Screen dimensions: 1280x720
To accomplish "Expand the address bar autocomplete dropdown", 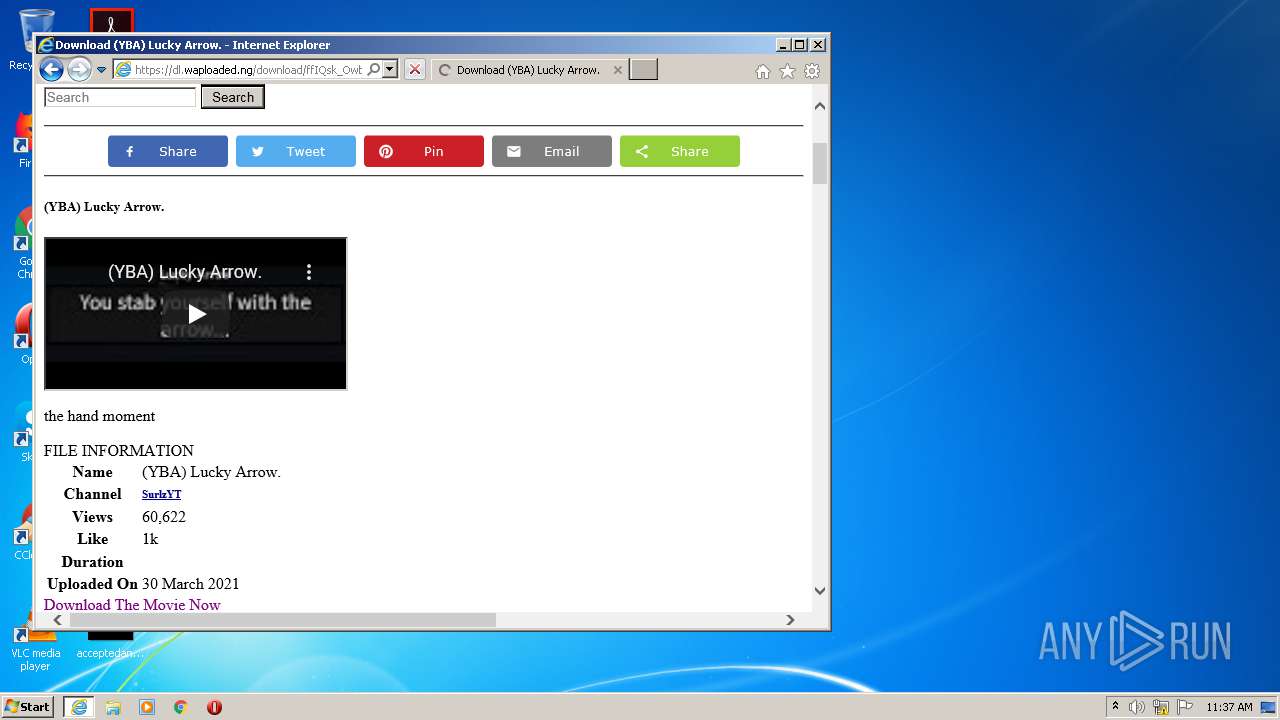I will (x=390, y=70).
